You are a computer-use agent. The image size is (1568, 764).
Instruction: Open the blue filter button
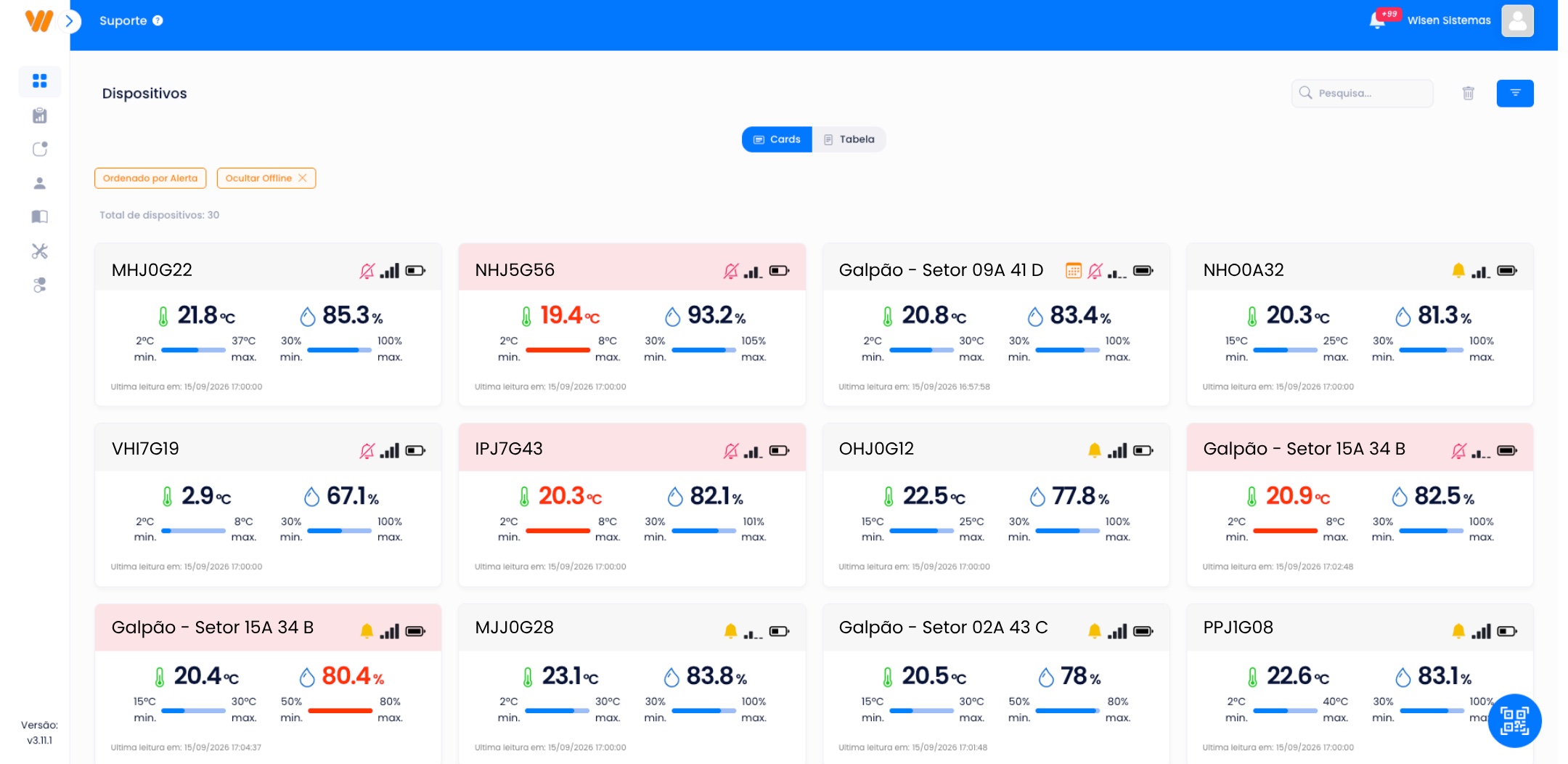[x=1515, y=93]
